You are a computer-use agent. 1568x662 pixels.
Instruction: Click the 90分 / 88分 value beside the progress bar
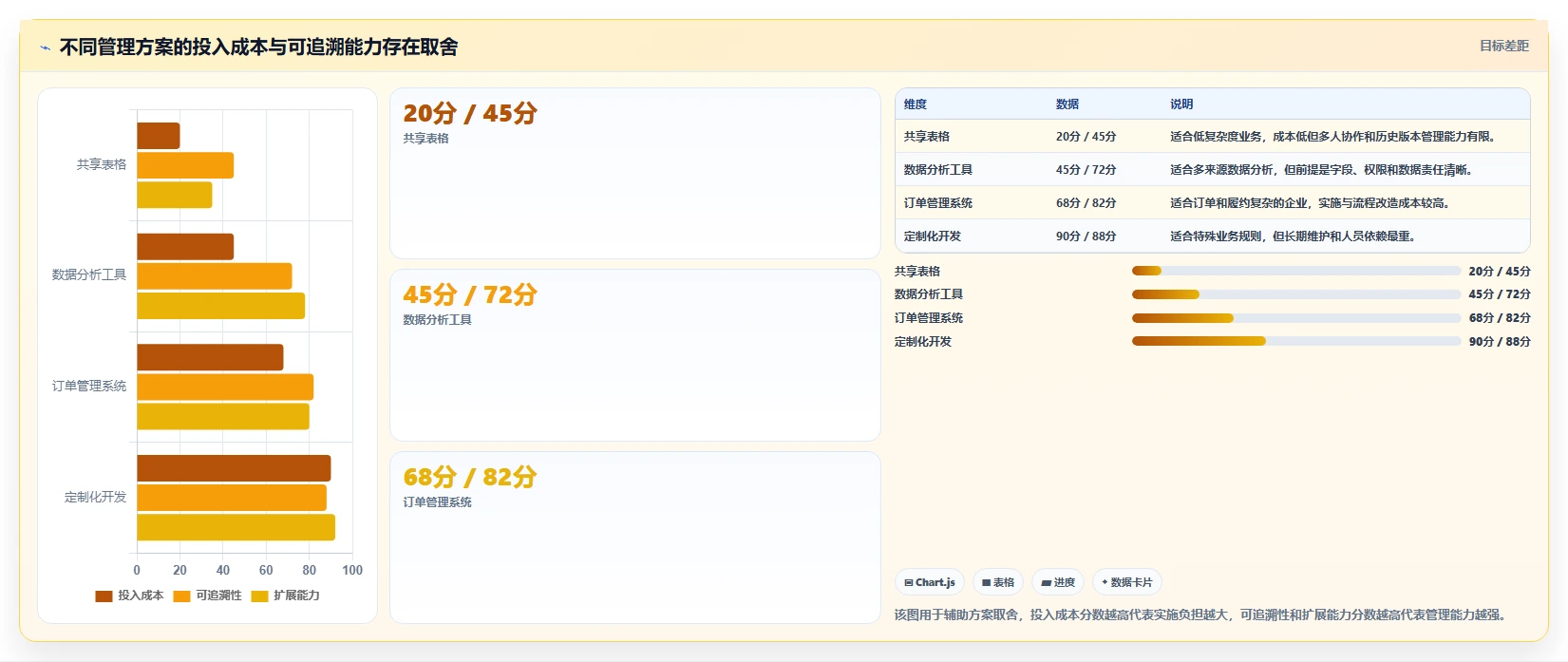pyautogui.click(x=1500, y=342)
